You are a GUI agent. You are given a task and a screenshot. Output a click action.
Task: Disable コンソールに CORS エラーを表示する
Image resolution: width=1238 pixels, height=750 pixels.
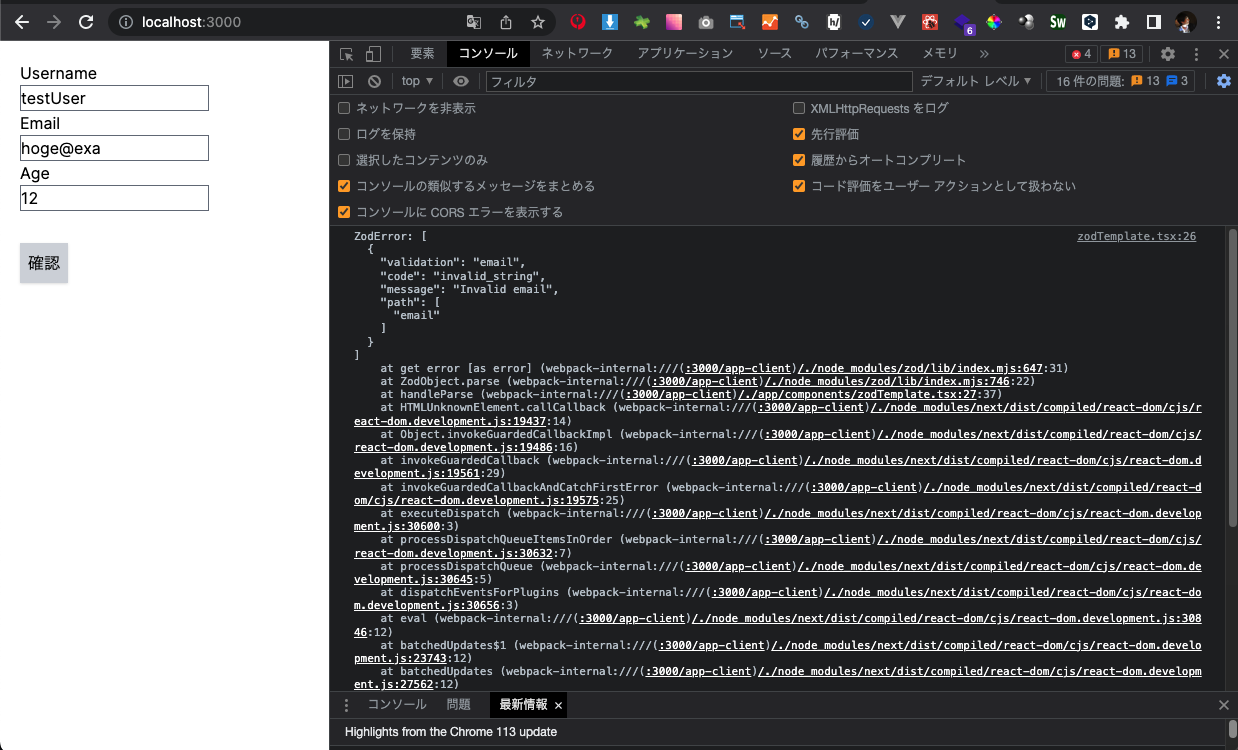pos(344,212)
